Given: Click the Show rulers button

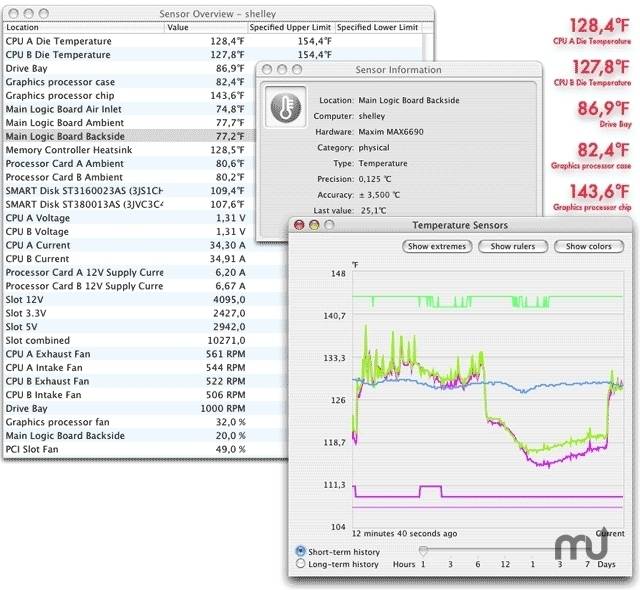Looking at the screenshot, I should coord(513,246).
